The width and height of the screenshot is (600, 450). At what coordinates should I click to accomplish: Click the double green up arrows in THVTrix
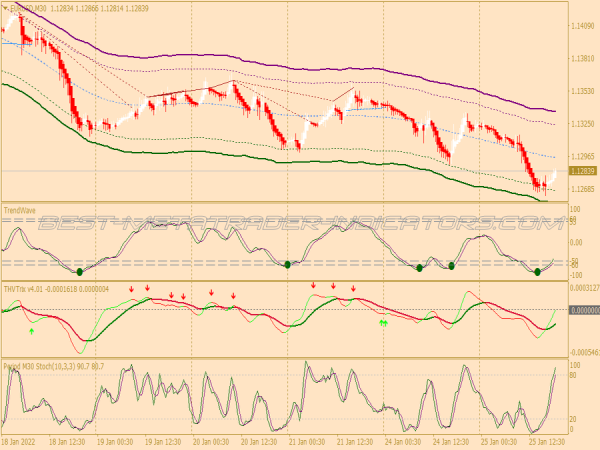383,323
